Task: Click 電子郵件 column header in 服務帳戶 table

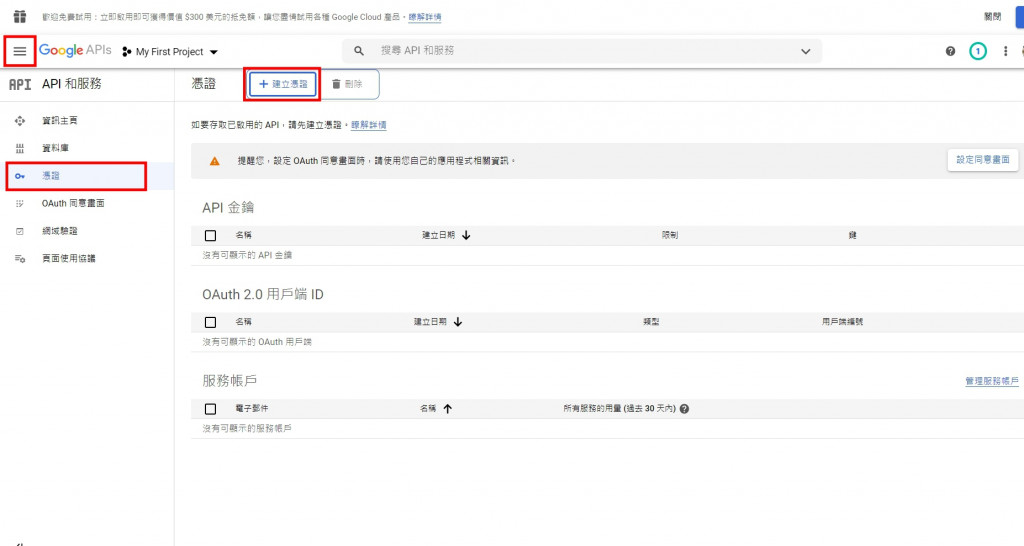Action: [251, 408]
